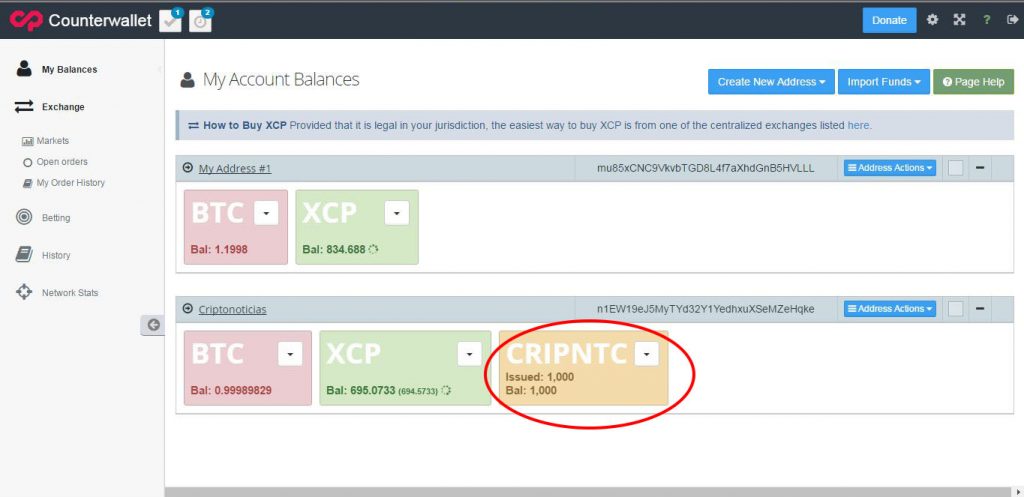This screenshot has width=1024, height=497.
Task: Click Exchange arrows icon in sidebar
Action: click(x=24, y=106)
